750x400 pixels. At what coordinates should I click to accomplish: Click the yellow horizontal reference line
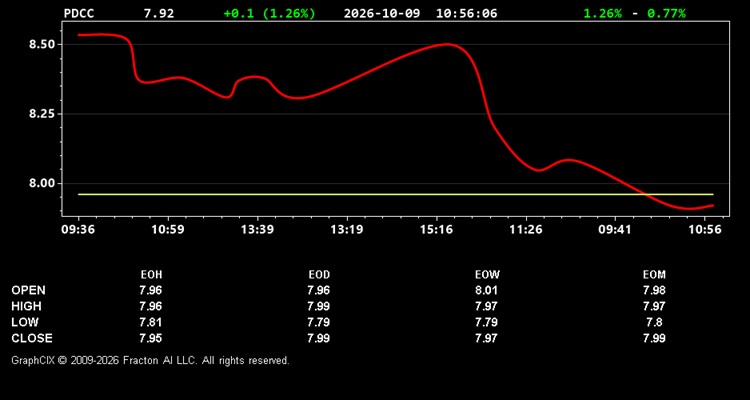(396, 194)
